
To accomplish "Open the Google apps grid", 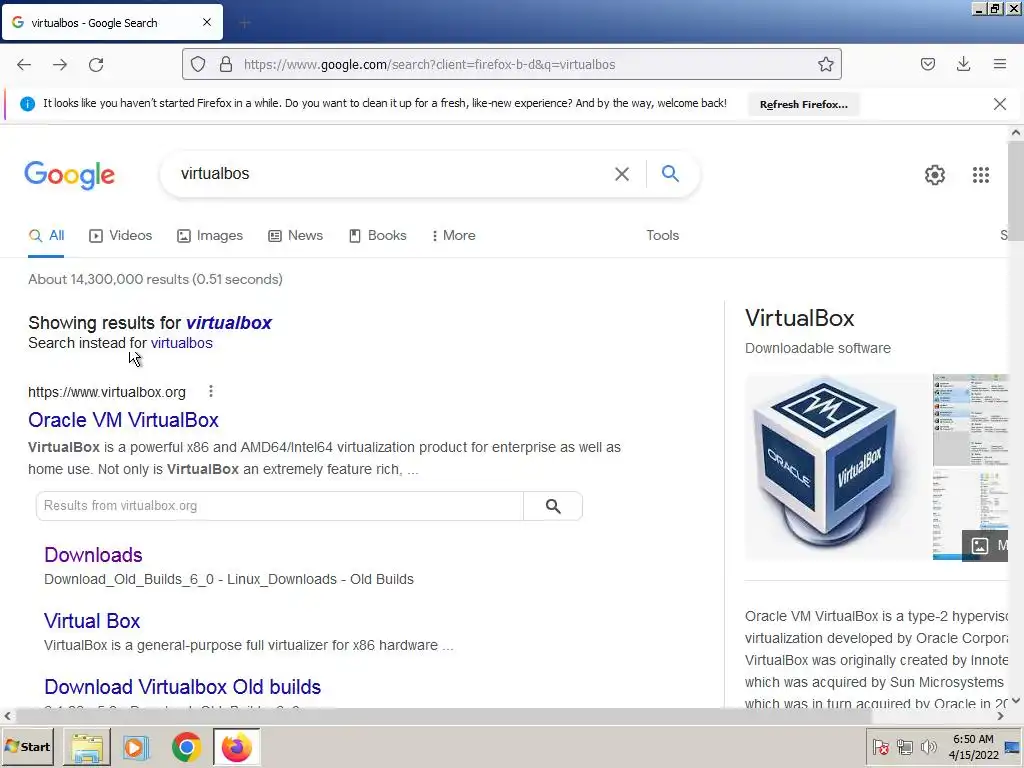I will [980, 175].
